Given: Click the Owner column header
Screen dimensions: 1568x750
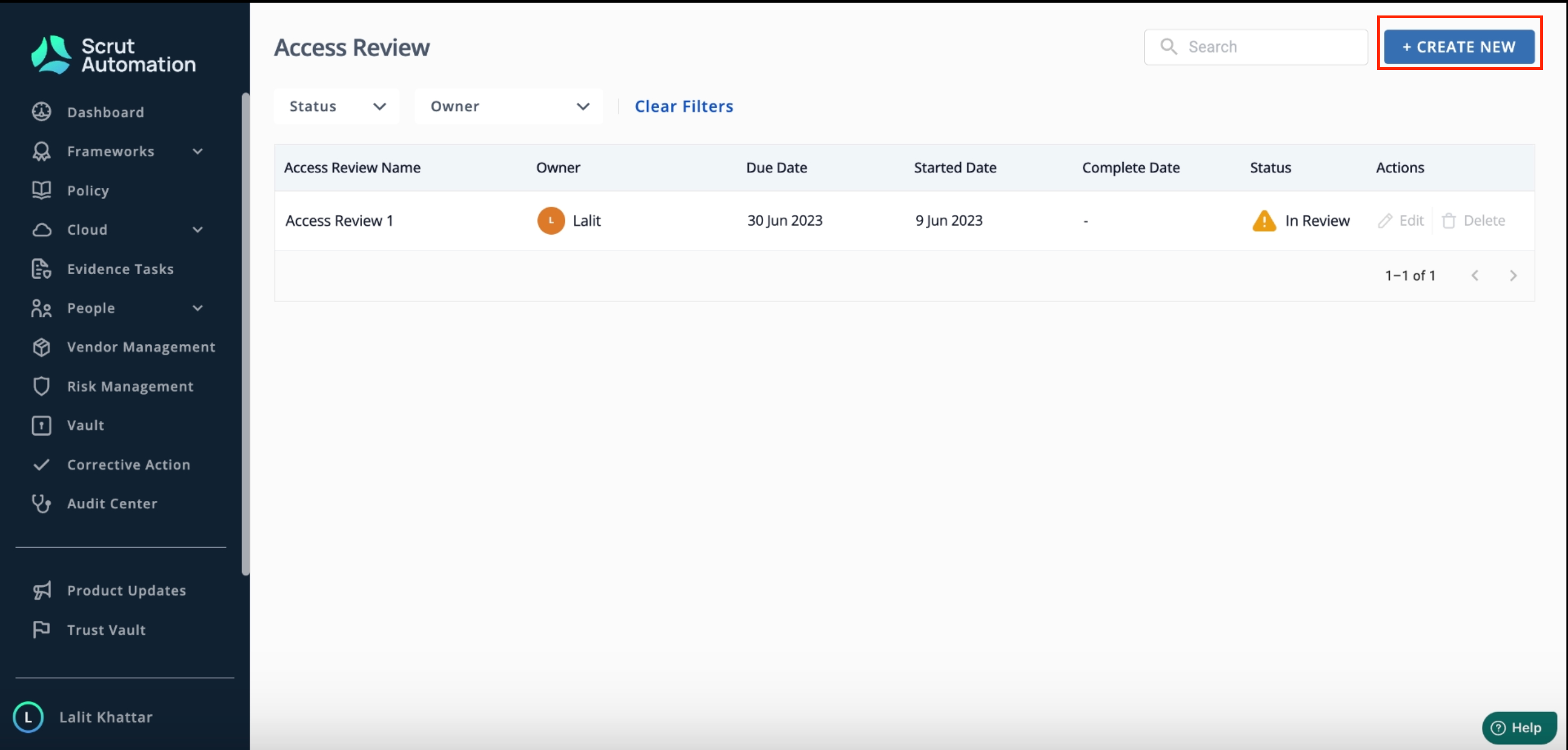Looking at the screenshot, I should point(557,167).
